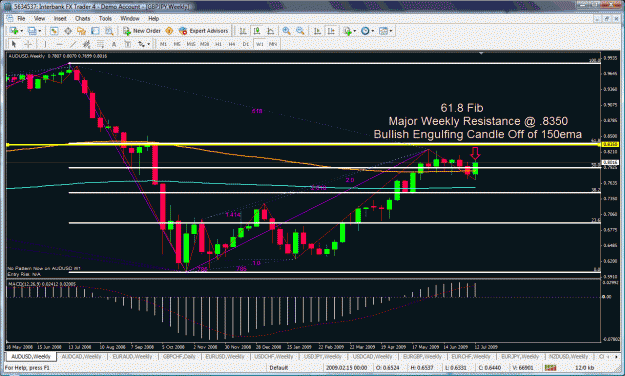The height and width of the screenshot is (376, 625).
Task: Expand the New Chart dropdown arrow
Action: pyautogui.click(x=22, y=31)
